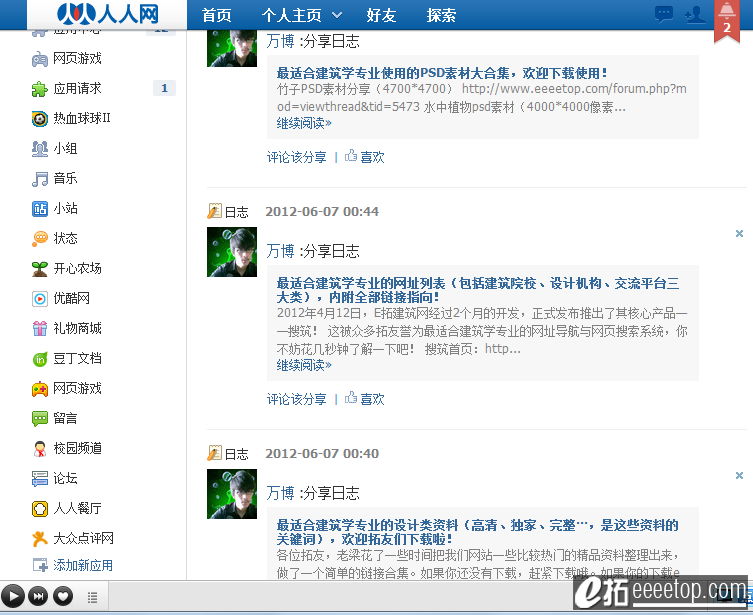This screenshot has width=753, height=615.
Task: Open the 最适合建筑学专业的网址列表 post title
Action: [x=478, y=290]
